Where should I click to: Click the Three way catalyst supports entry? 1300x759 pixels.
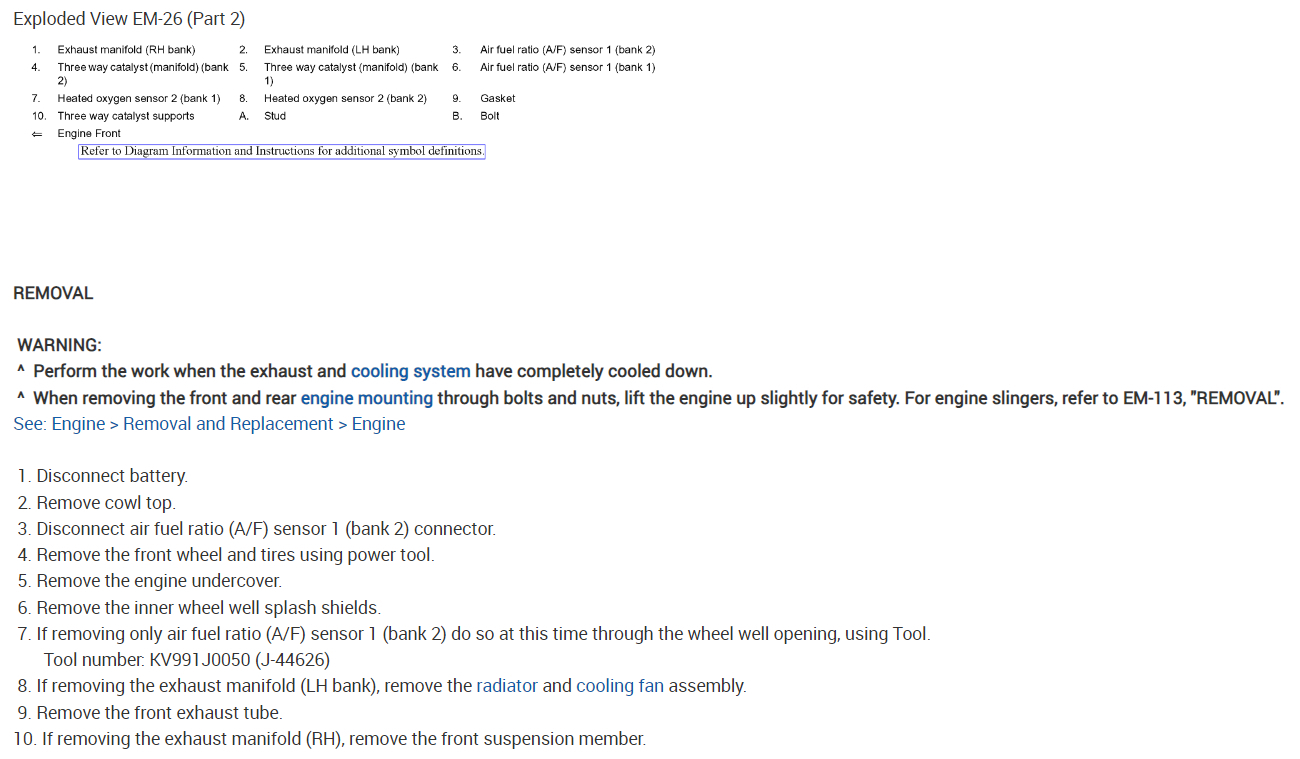tap(126, 116)
